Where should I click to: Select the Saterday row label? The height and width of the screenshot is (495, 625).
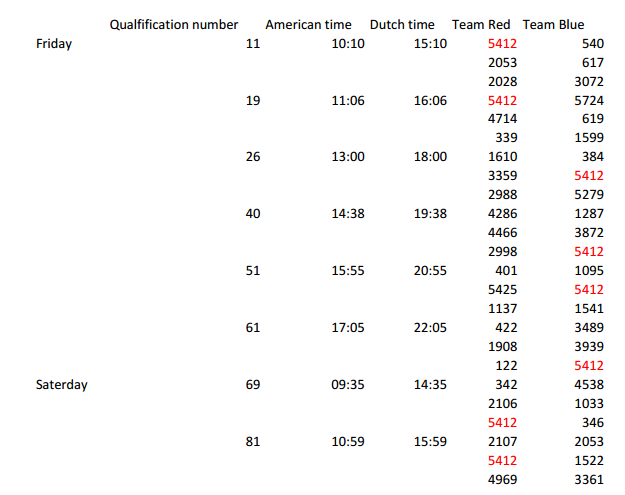point(62,385)
